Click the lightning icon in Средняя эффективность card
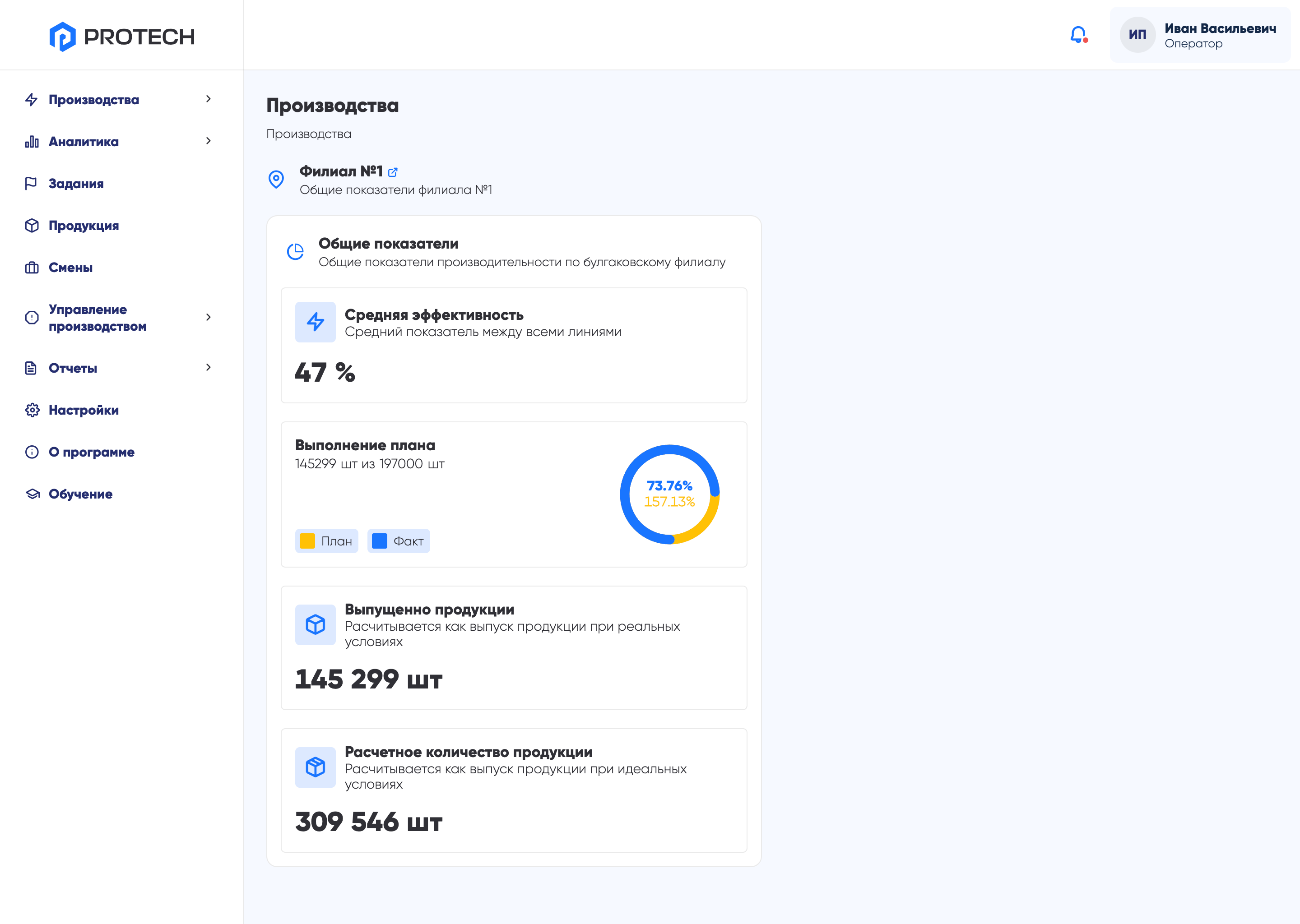Screen dimensions: 1300x924 [316, 322]
